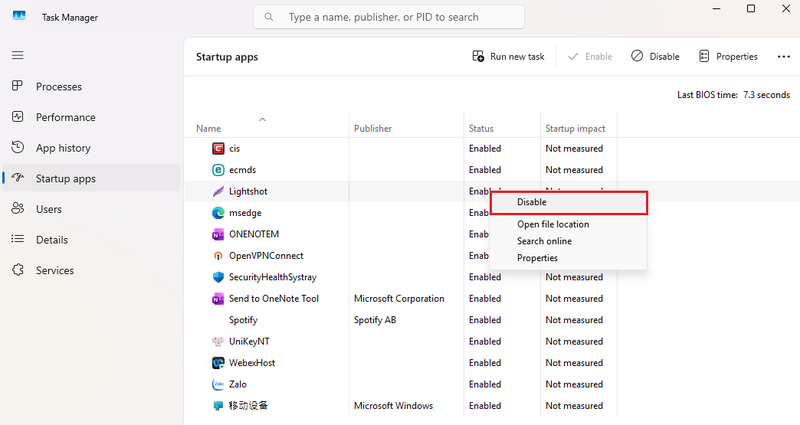Click the Microsoft Windows publisher cell
This screenshot has height=425, width=800.
(393, 406)
